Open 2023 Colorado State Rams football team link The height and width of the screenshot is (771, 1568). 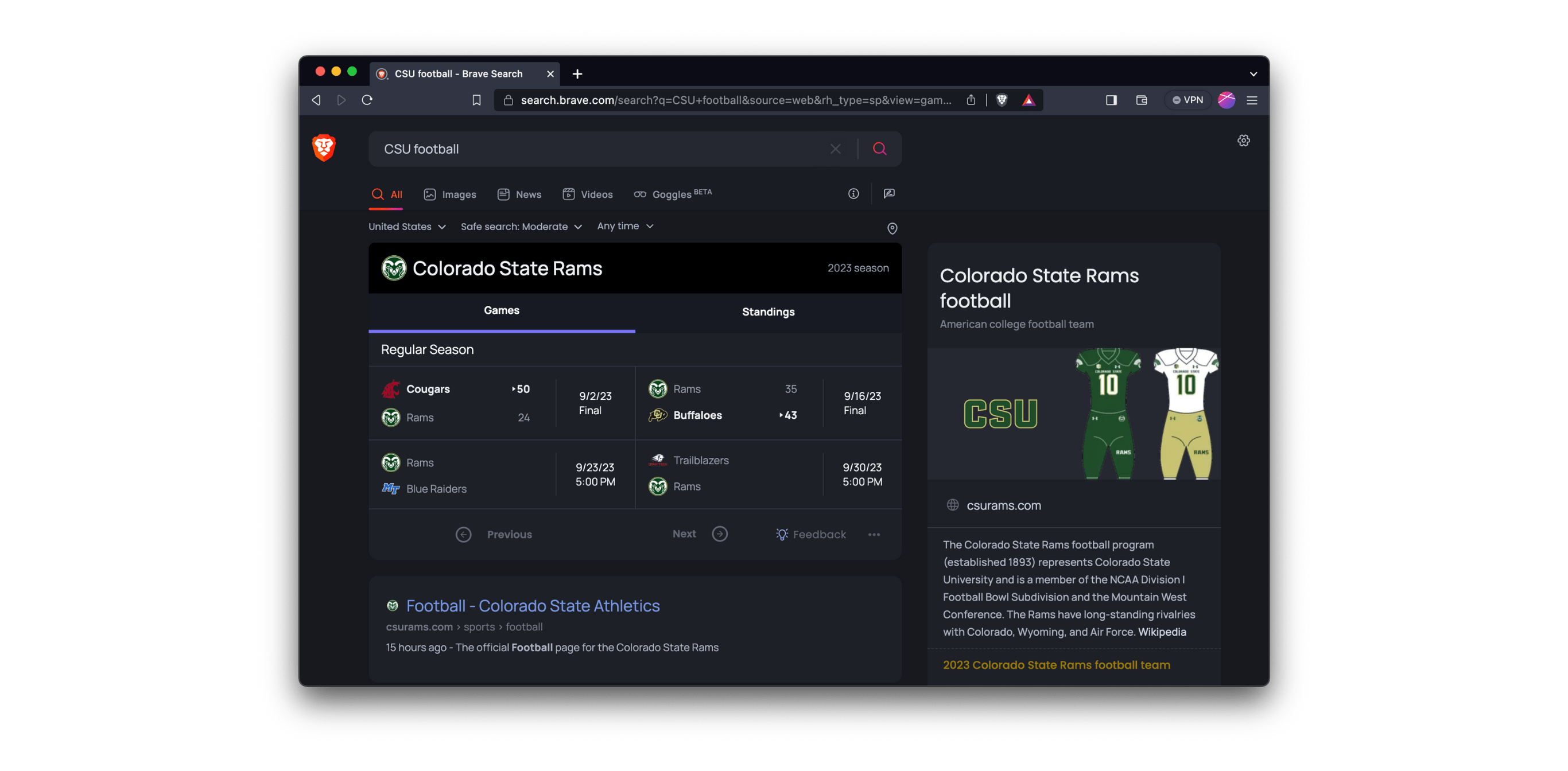pos(1056,664)
